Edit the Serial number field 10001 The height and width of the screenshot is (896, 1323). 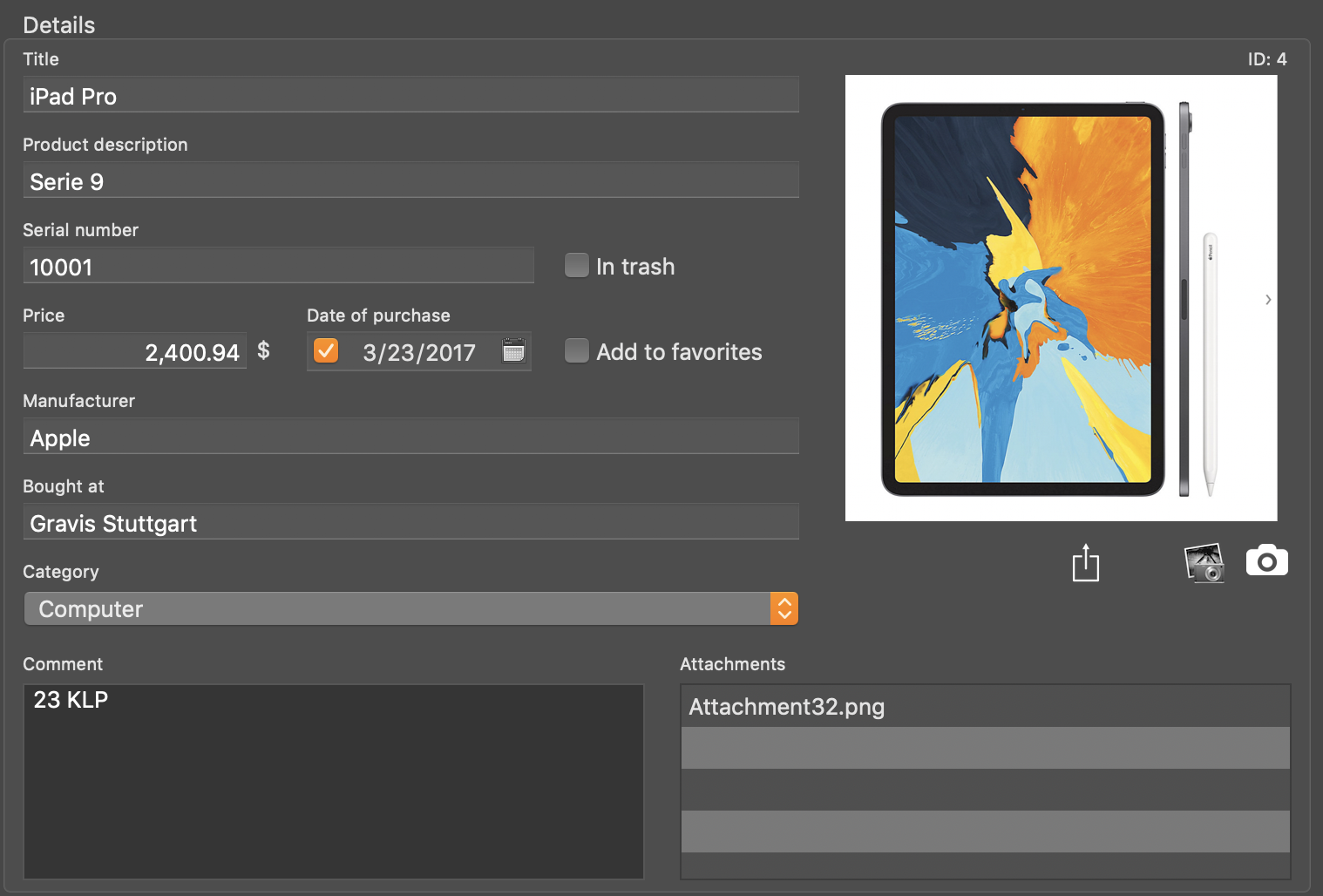click(279, 265)
